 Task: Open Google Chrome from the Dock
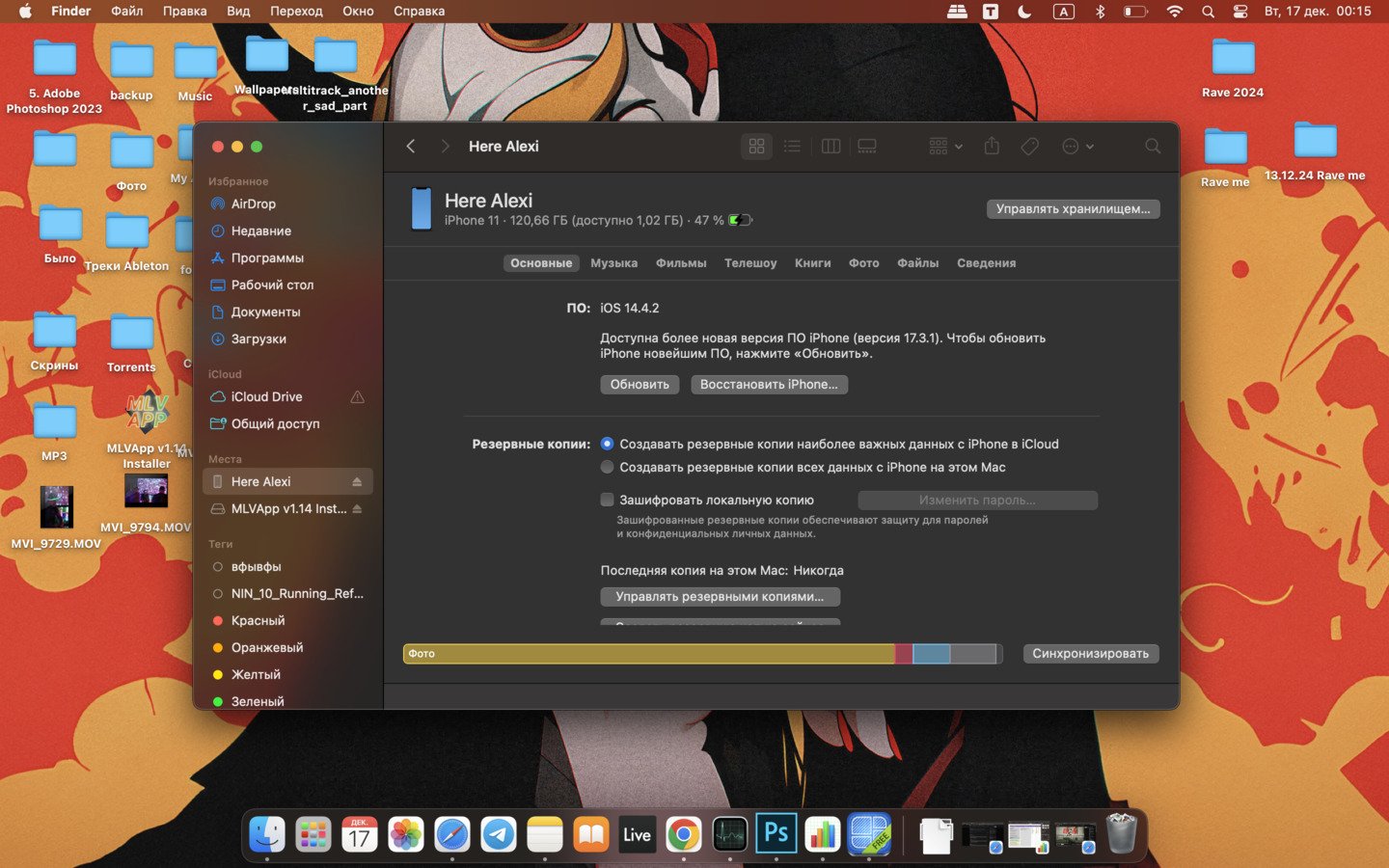[x=683, y=834]
